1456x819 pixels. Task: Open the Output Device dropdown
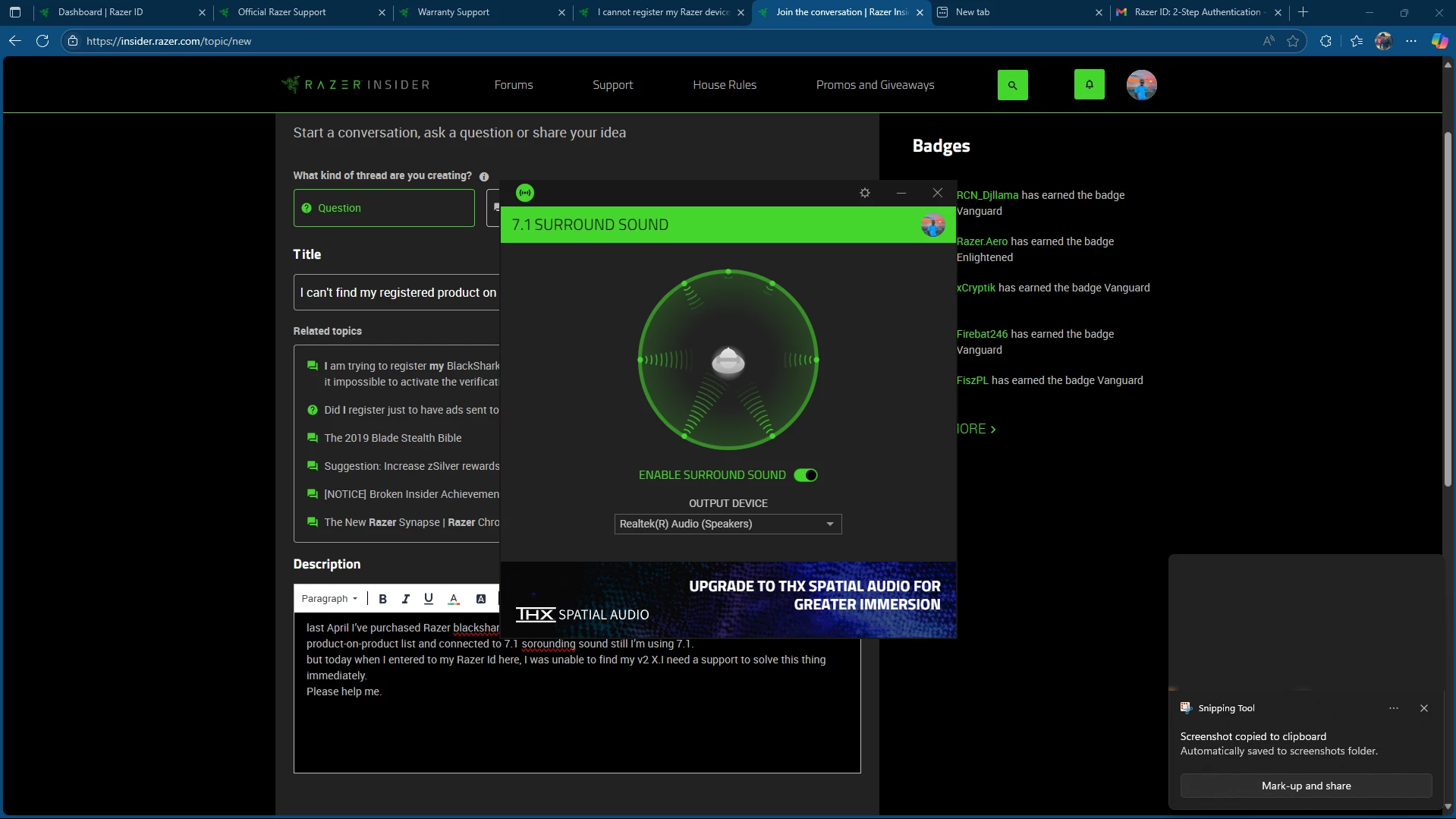[728, 524]
